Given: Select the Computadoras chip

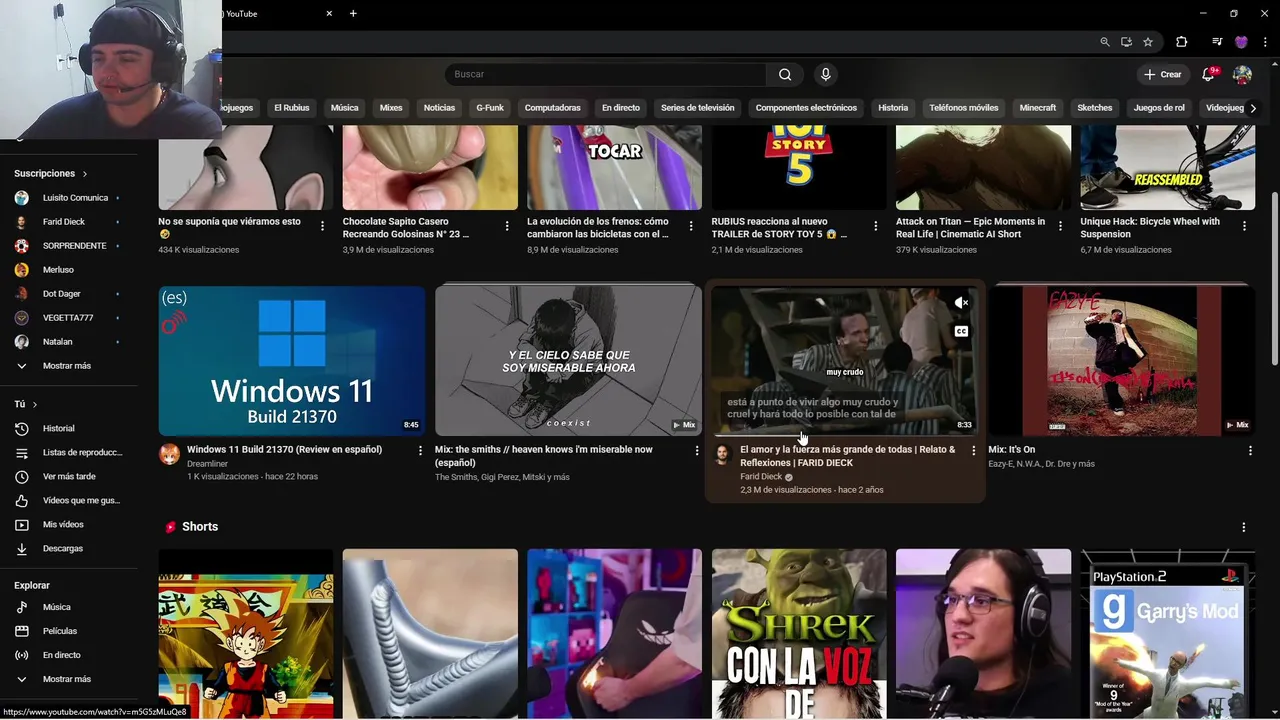Looking at the screenshot, I should coord(552,108).
